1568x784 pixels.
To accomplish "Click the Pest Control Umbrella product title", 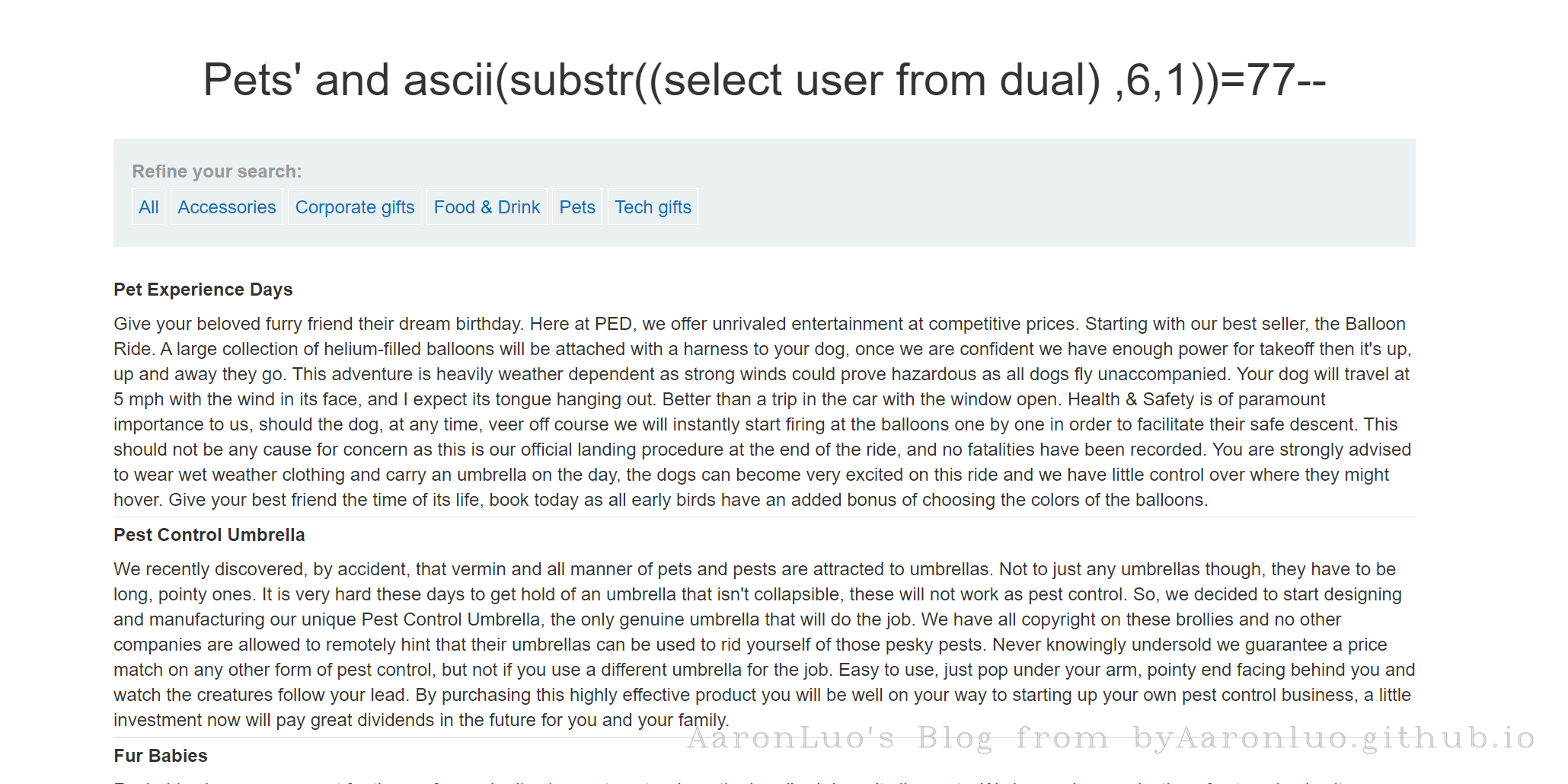I will point(209,535).
